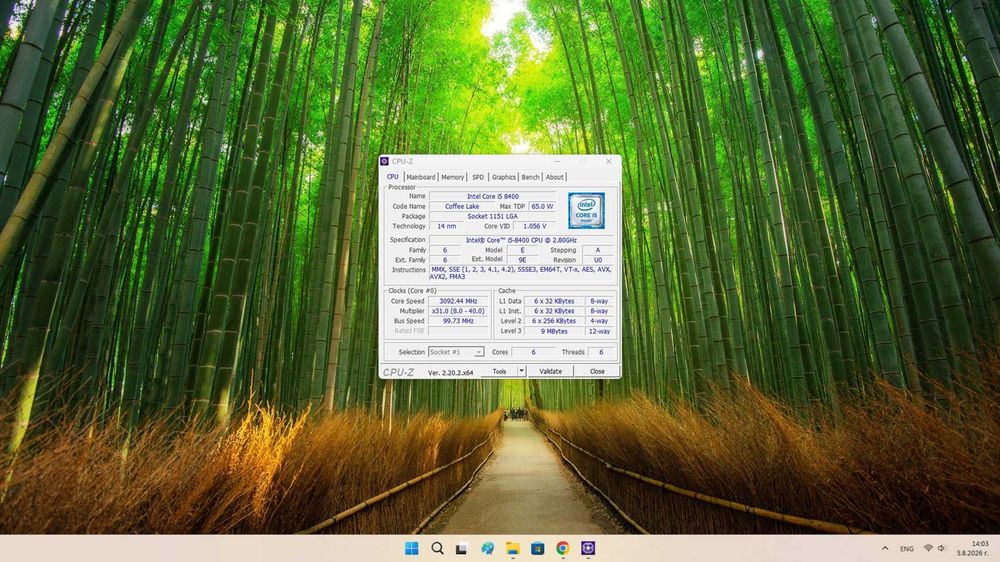The width and height of the screenshot is (1000, 562).
Task: Click Level 2 associativity "4-way"
Action: 599,322
